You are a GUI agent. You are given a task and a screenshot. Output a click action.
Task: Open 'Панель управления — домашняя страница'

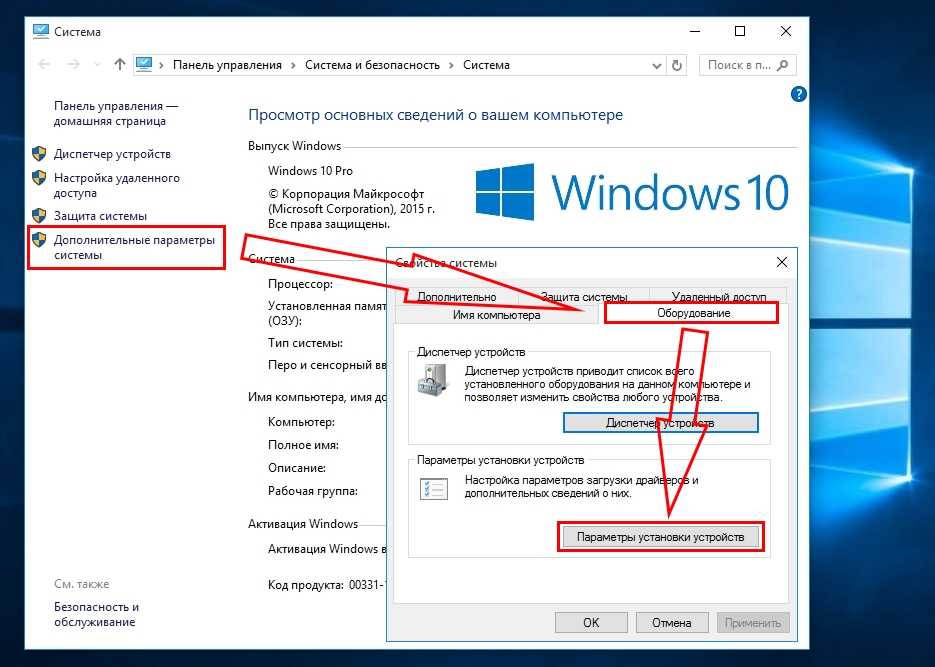(116, 113)
